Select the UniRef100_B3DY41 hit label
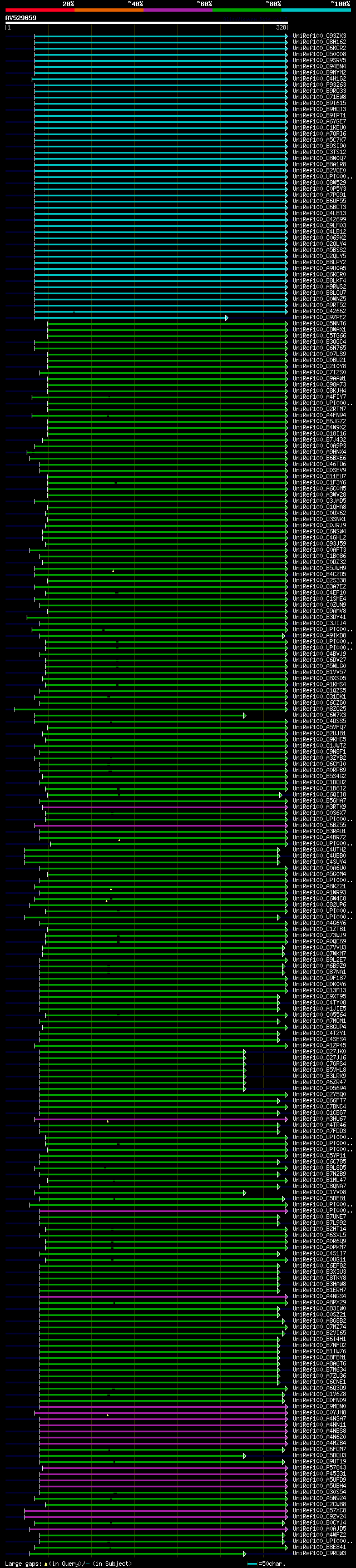This screenshot has height=1568, width=356. tap(319, 617)
